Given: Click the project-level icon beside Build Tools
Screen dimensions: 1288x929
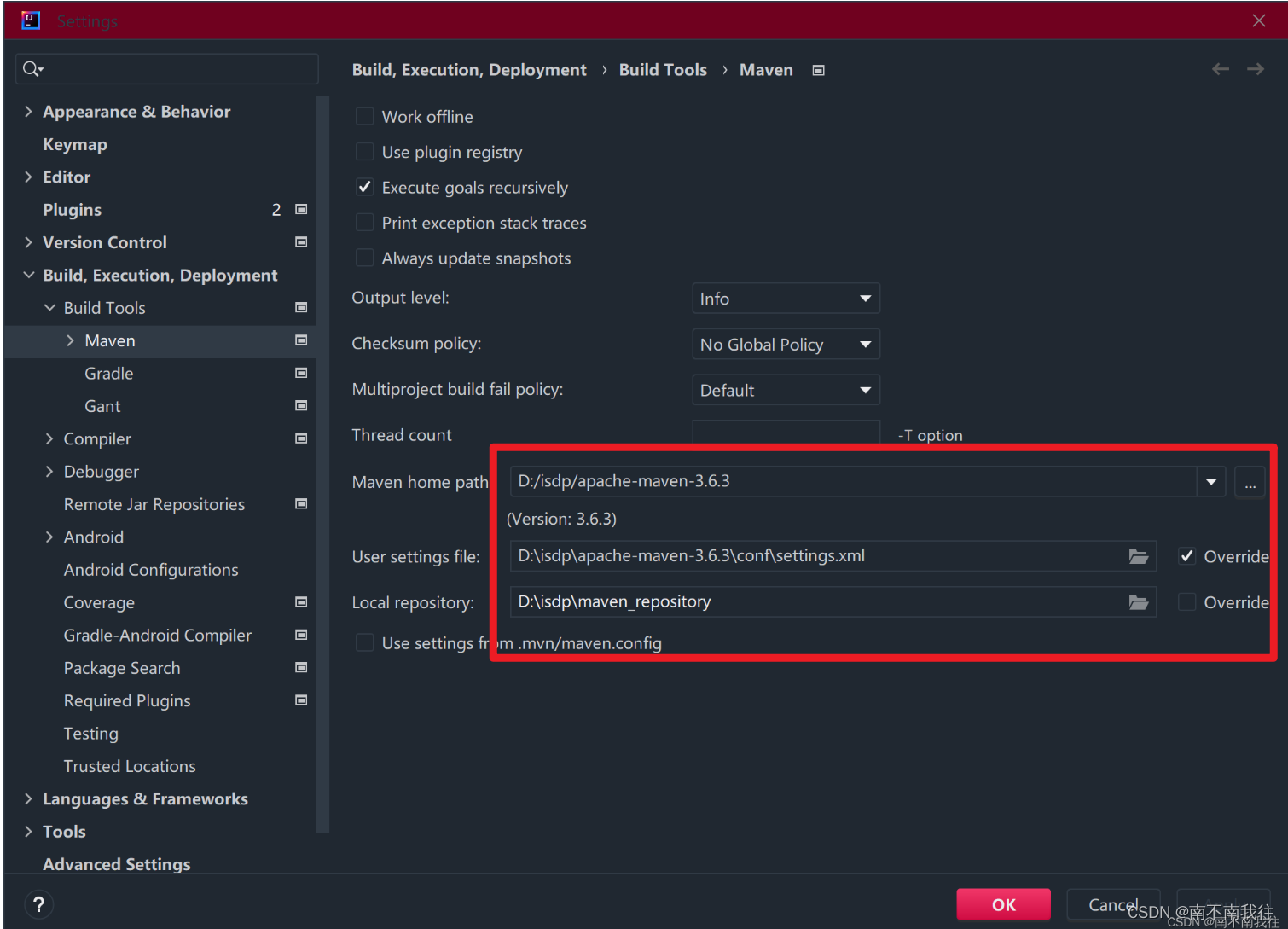Looking at the screenshot, I should (301, 307).
